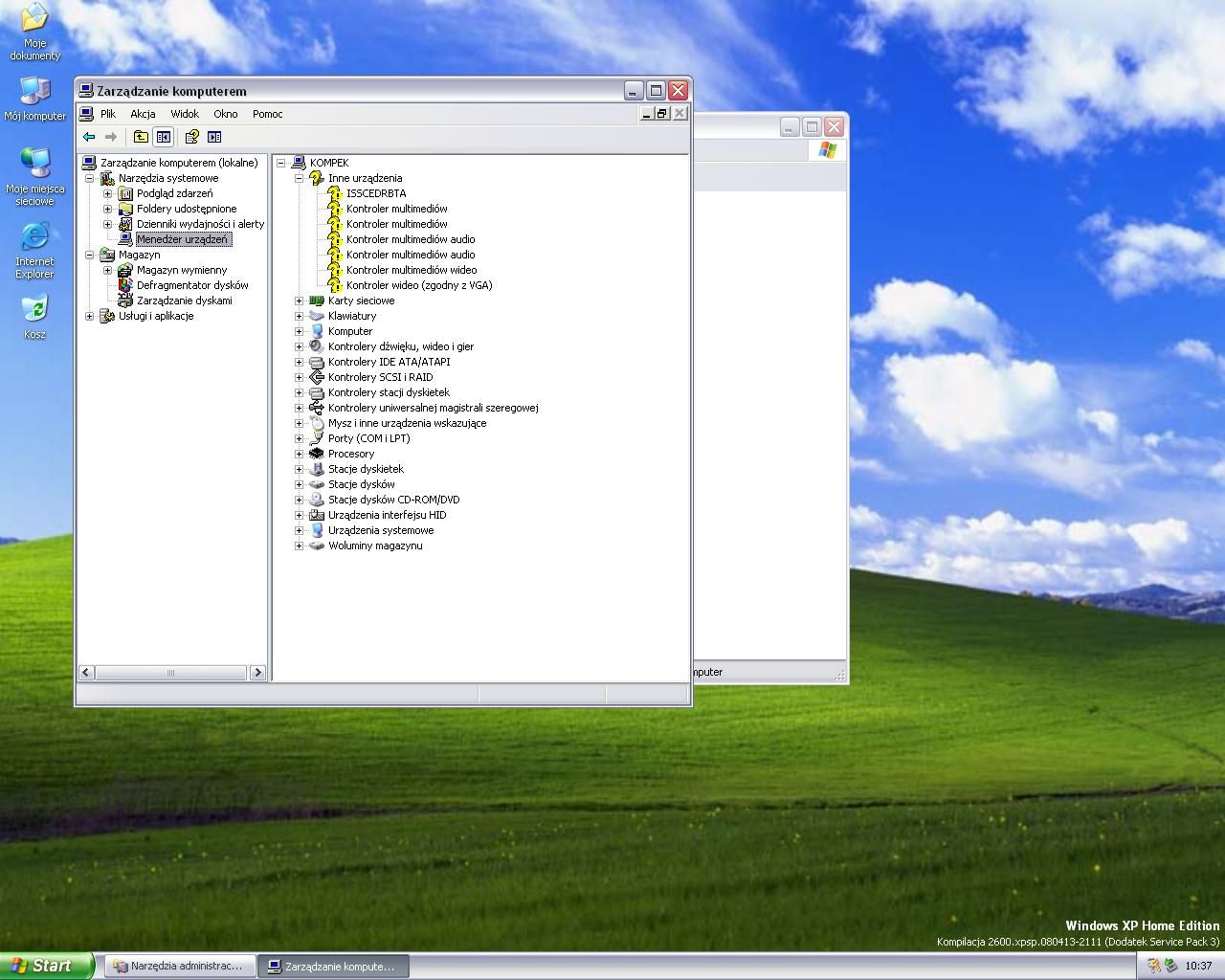This screenshot has width=1225, height=980.
Task: Select Woluminy magazynu category
Action: pyautogui.click(x=375, y=546)
